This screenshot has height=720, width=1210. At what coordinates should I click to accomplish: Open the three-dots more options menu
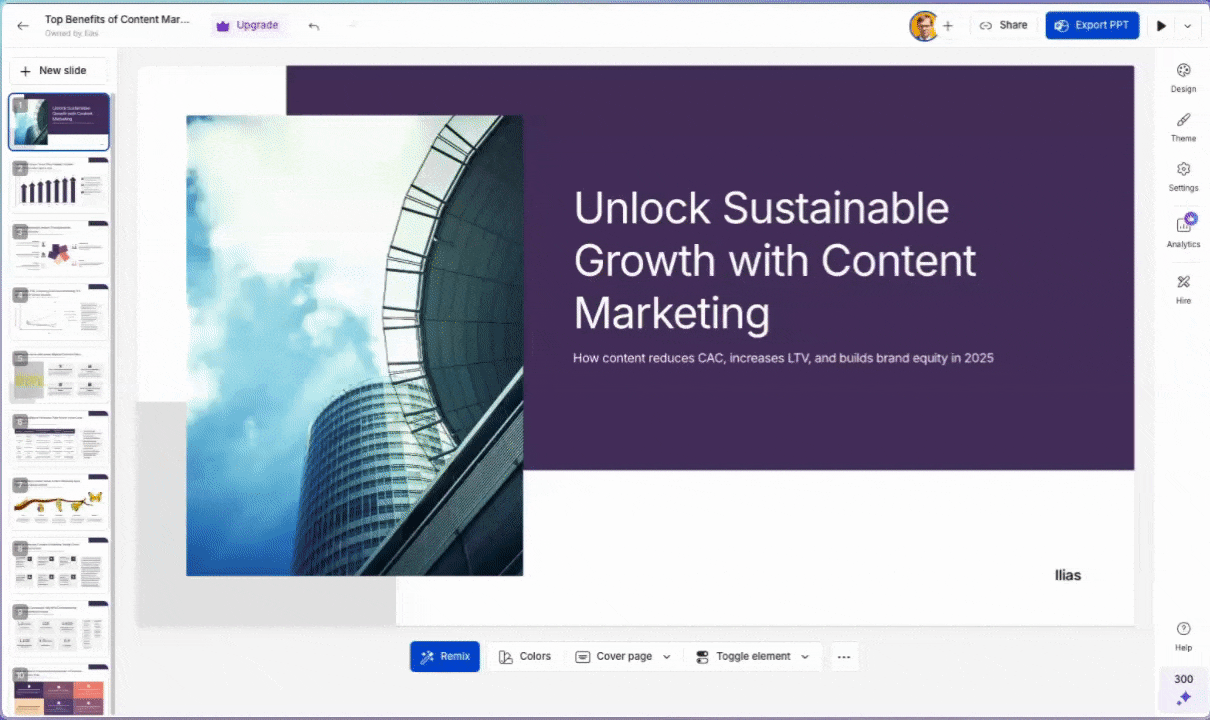click(843, 657)
